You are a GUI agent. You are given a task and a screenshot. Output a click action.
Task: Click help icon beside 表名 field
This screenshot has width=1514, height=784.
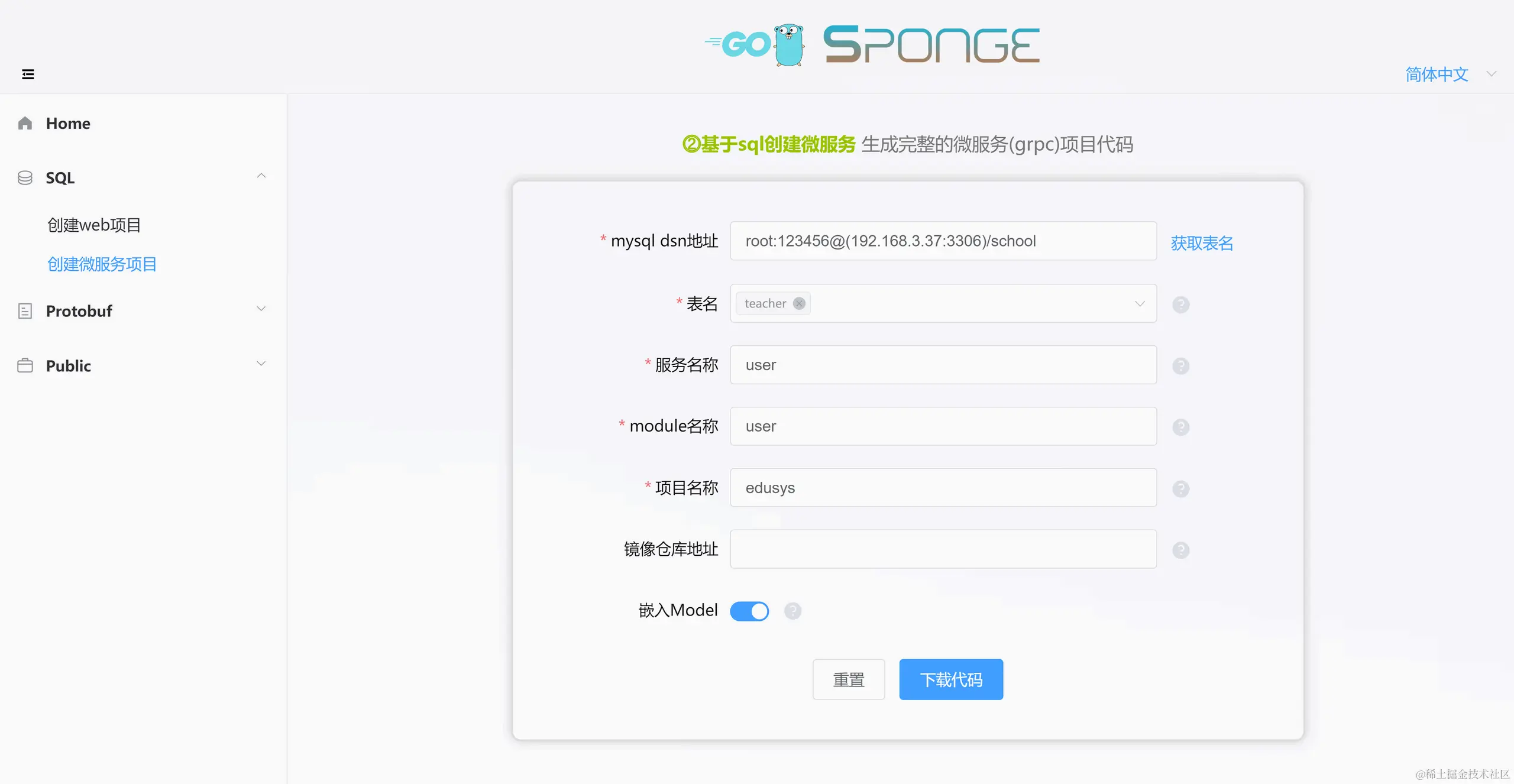(1180, 304)
